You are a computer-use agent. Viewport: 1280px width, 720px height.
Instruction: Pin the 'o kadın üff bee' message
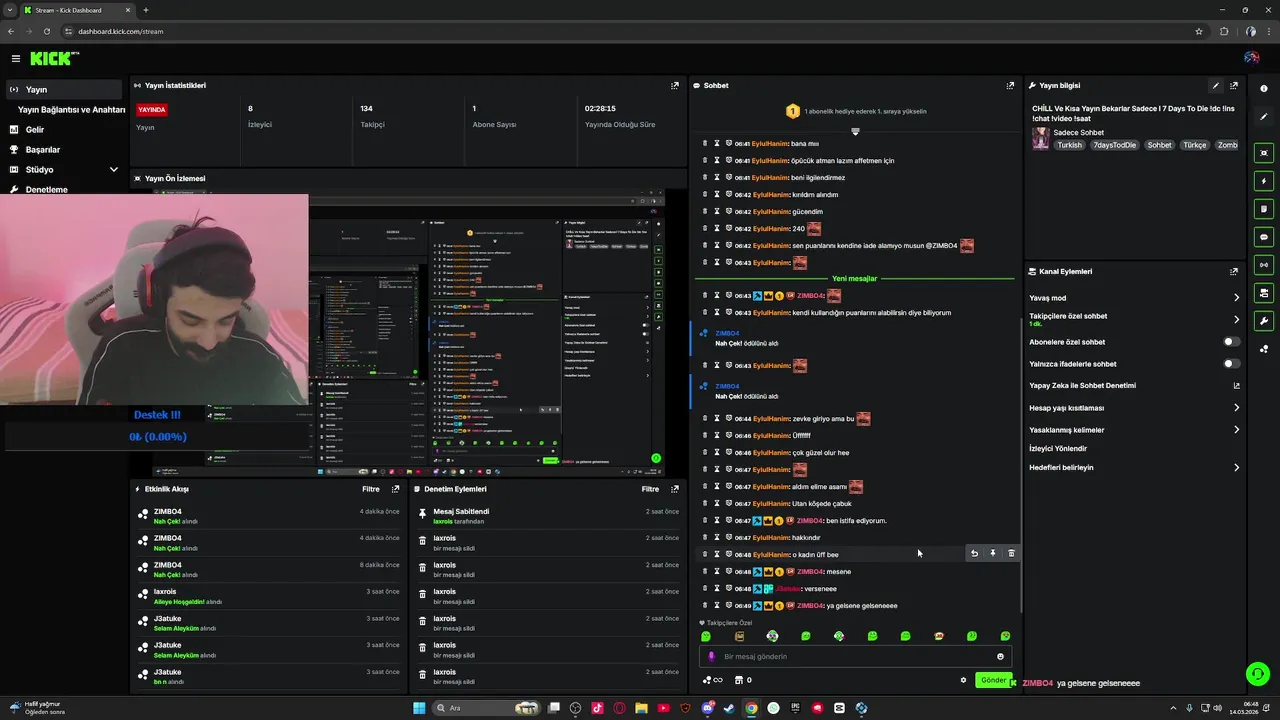pyautogui.click(x=993, y=553)
